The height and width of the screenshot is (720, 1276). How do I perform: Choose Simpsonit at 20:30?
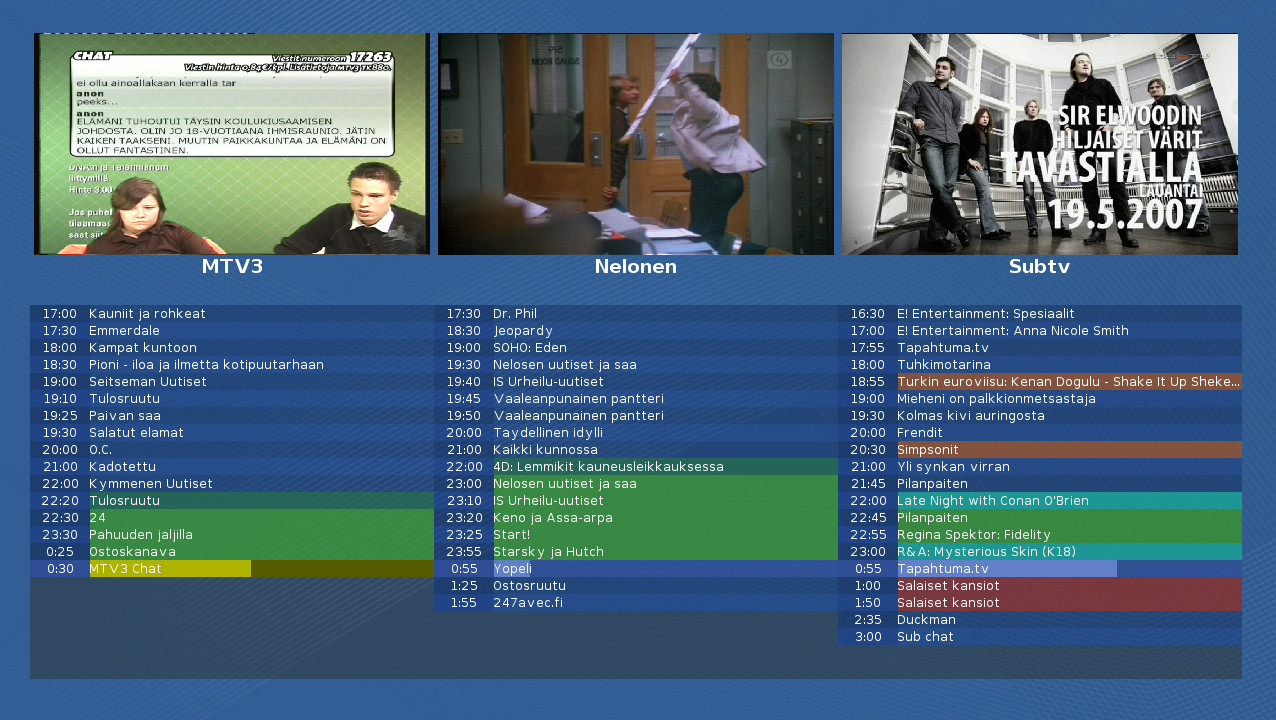tap(1040, 450)
